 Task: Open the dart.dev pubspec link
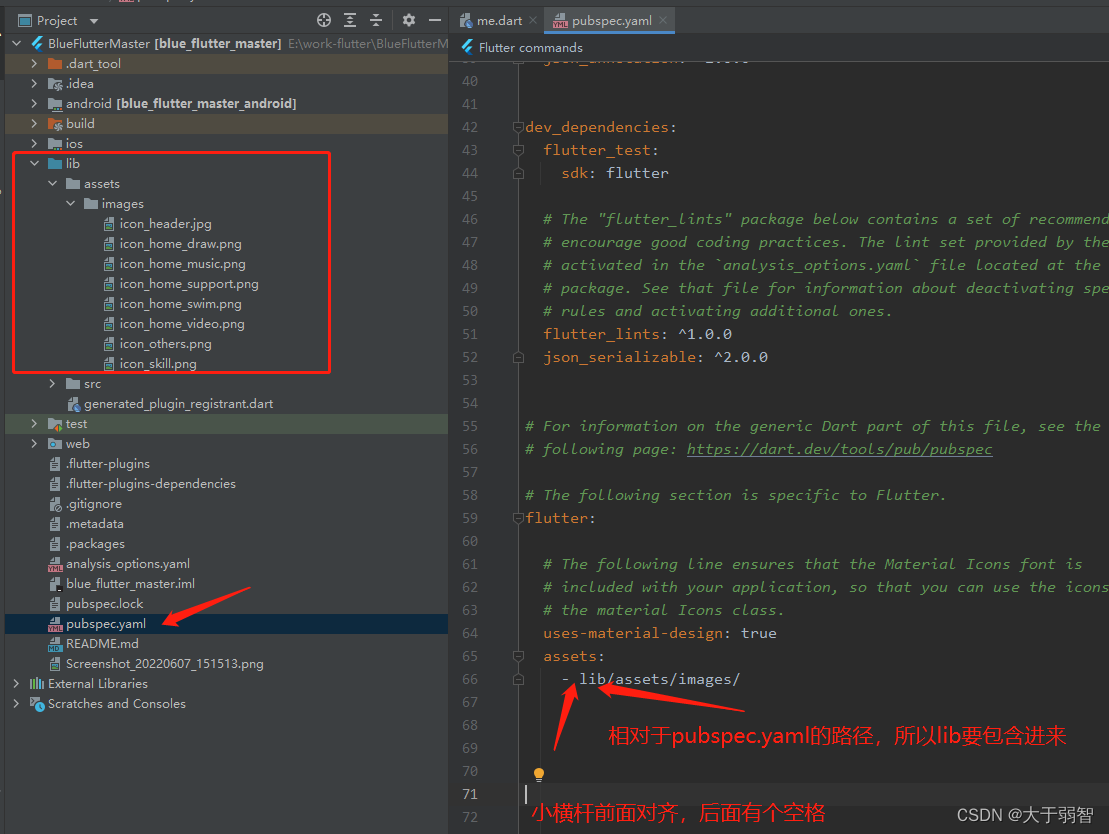coord(839,449)
